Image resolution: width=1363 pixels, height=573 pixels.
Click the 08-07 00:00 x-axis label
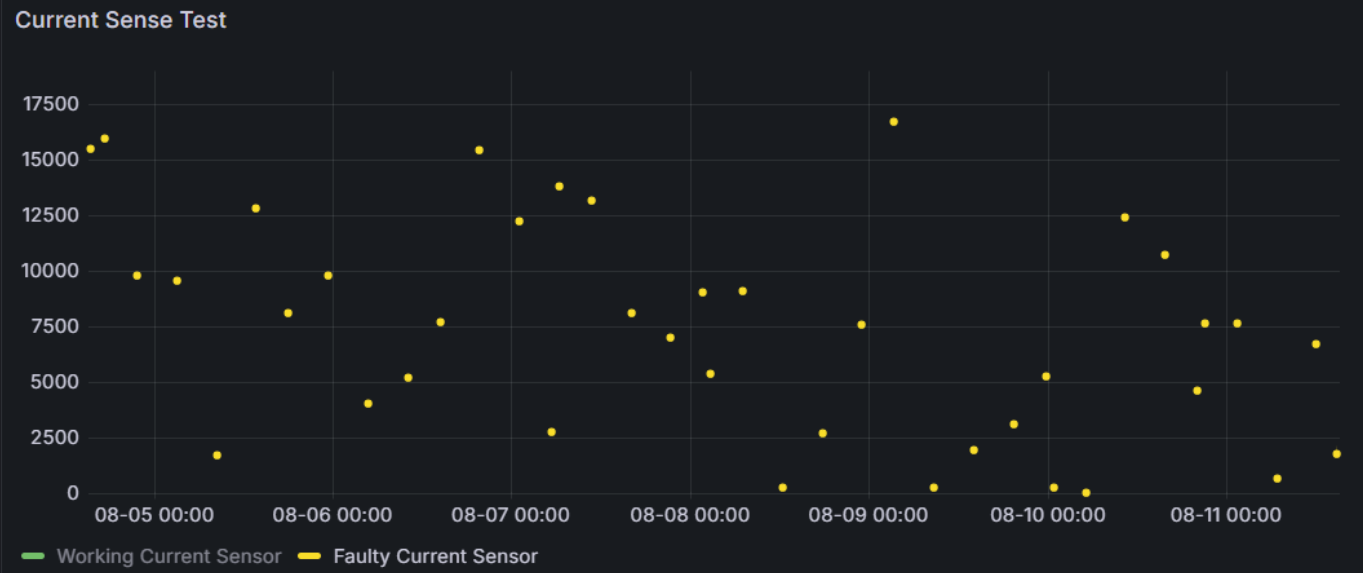510,515
